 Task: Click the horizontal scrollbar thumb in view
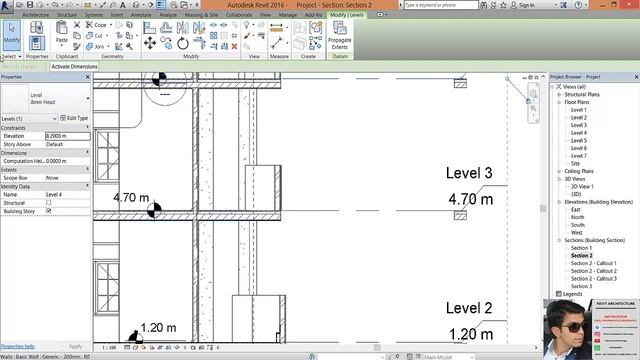point(377,347)
